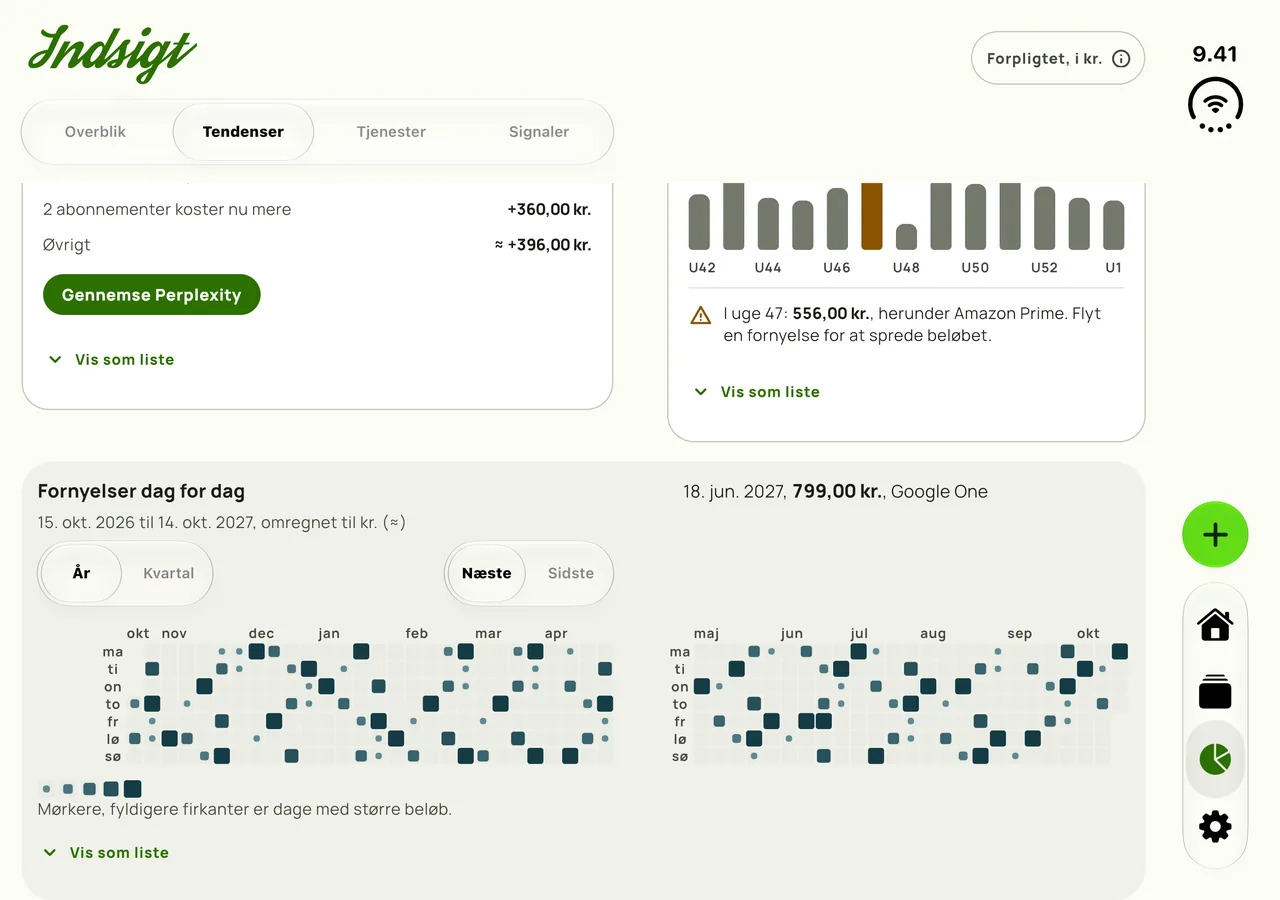Open the settings gear icon
The height and width of the screenshot is (900, 1280).
click(x=1215, y=827)
